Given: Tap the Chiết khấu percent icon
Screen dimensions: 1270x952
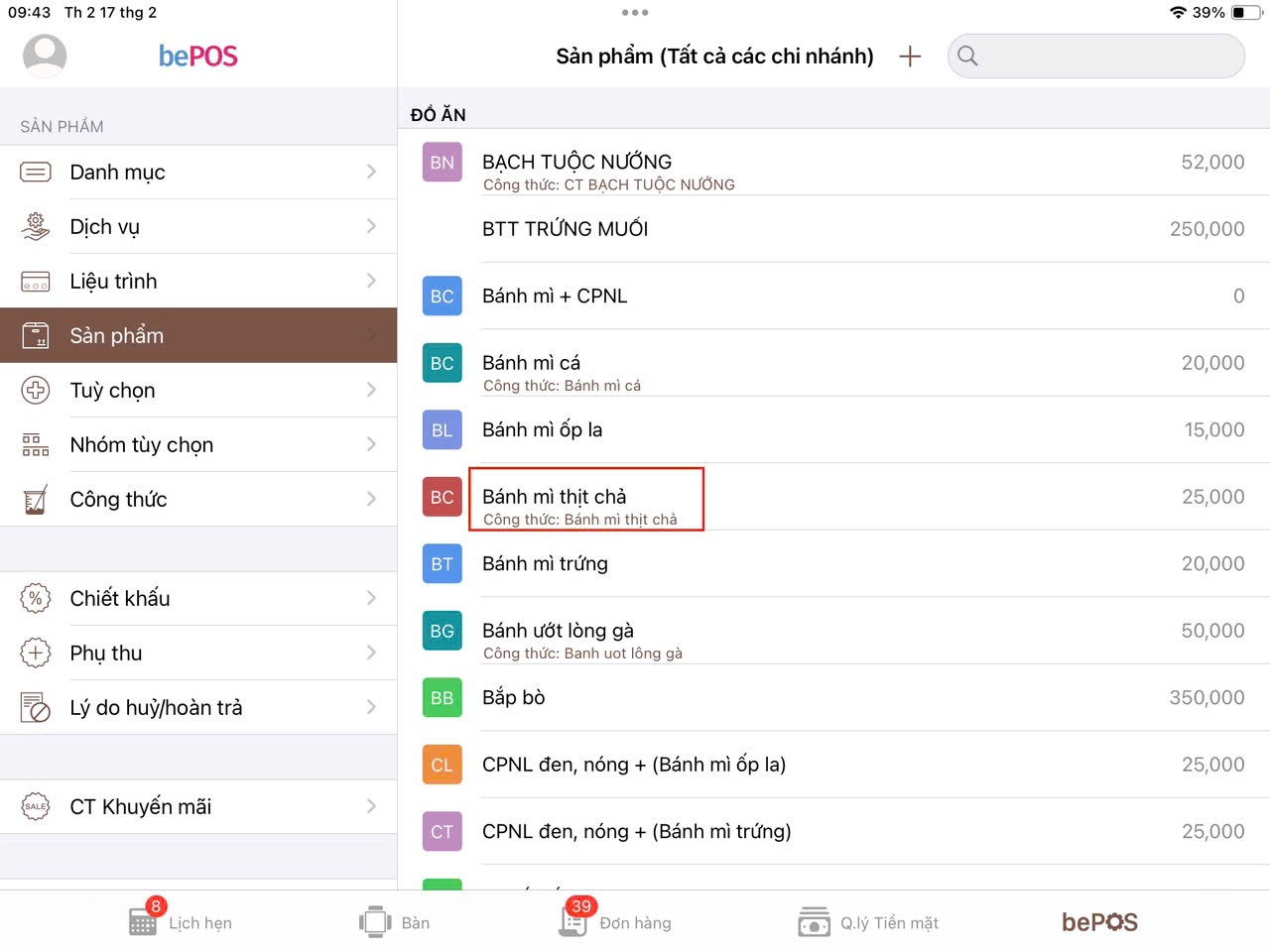Looking at the screenshot, I should [36, 598].
